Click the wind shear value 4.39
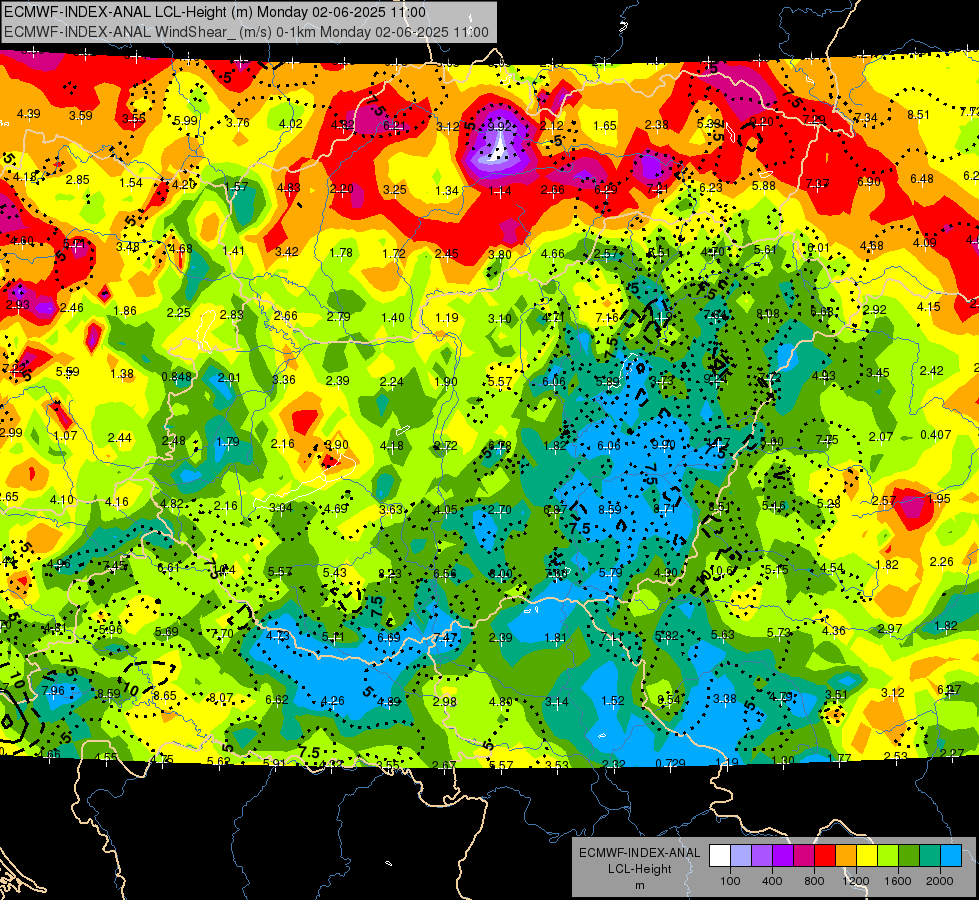Image resolution: width=979 pixels, height=900 pixels. (x=29, y=114)
